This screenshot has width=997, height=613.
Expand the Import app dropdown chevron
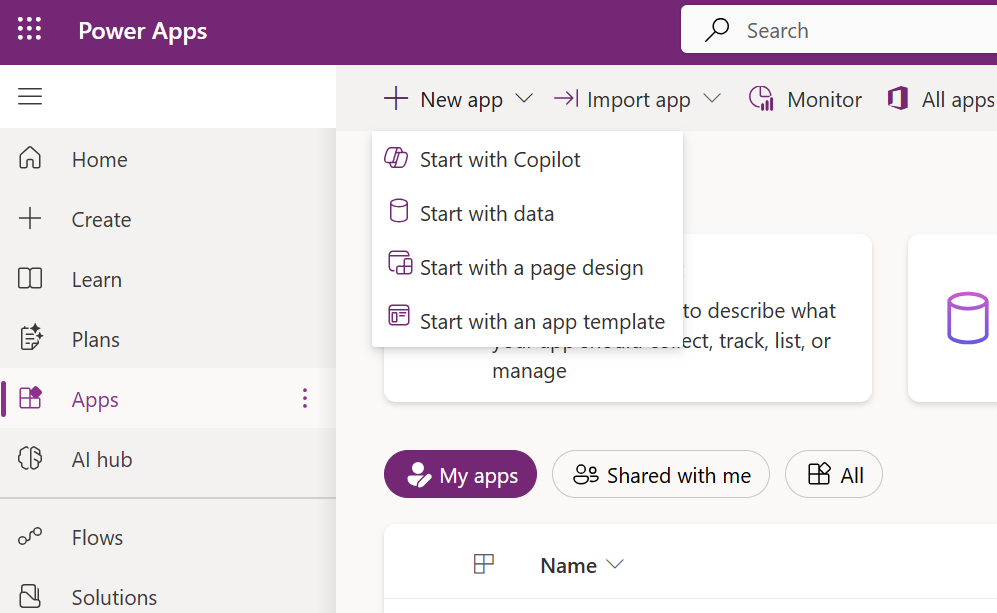(x=712, y=99)
